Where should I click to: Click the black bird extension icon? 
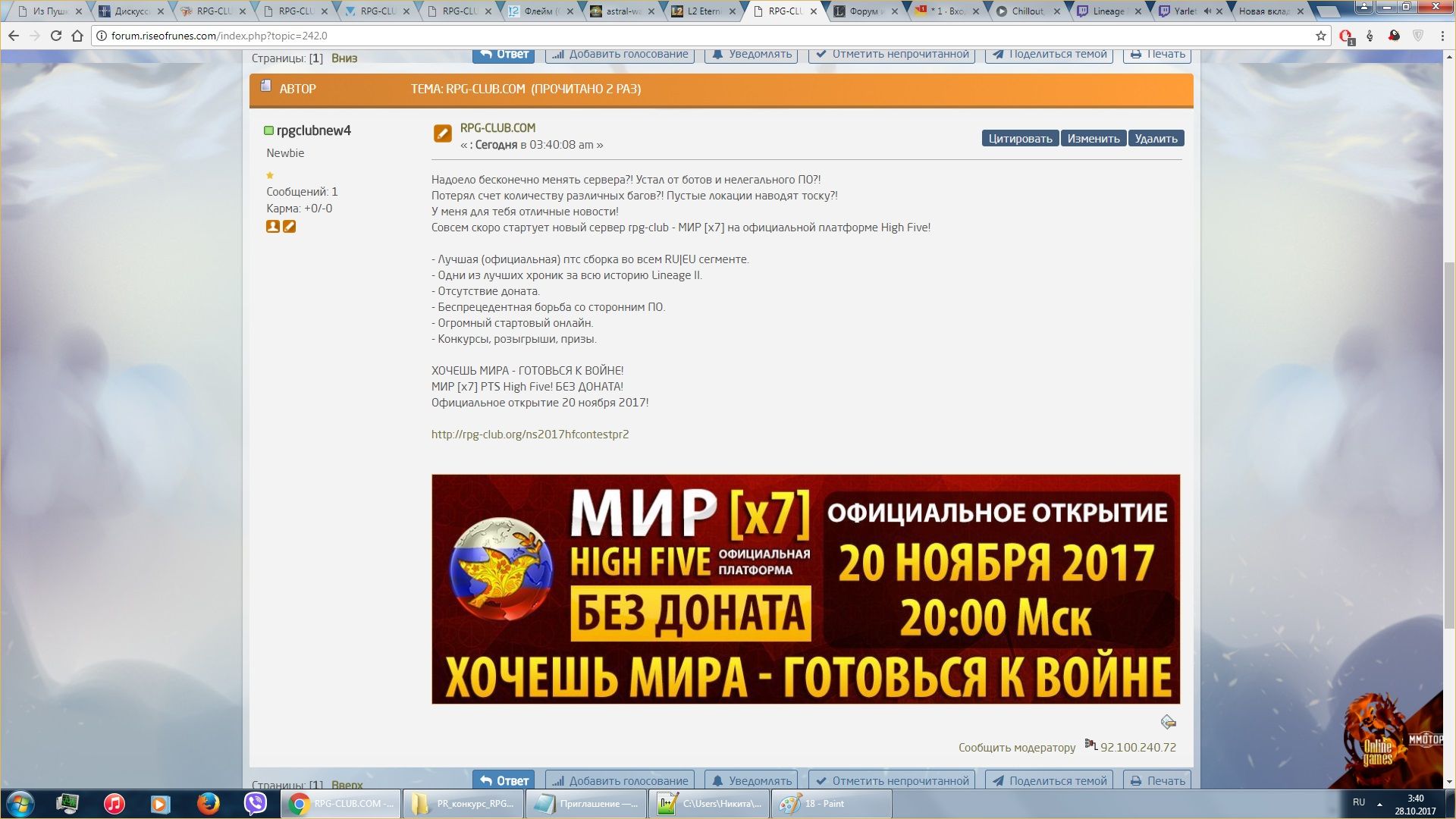1394,36
